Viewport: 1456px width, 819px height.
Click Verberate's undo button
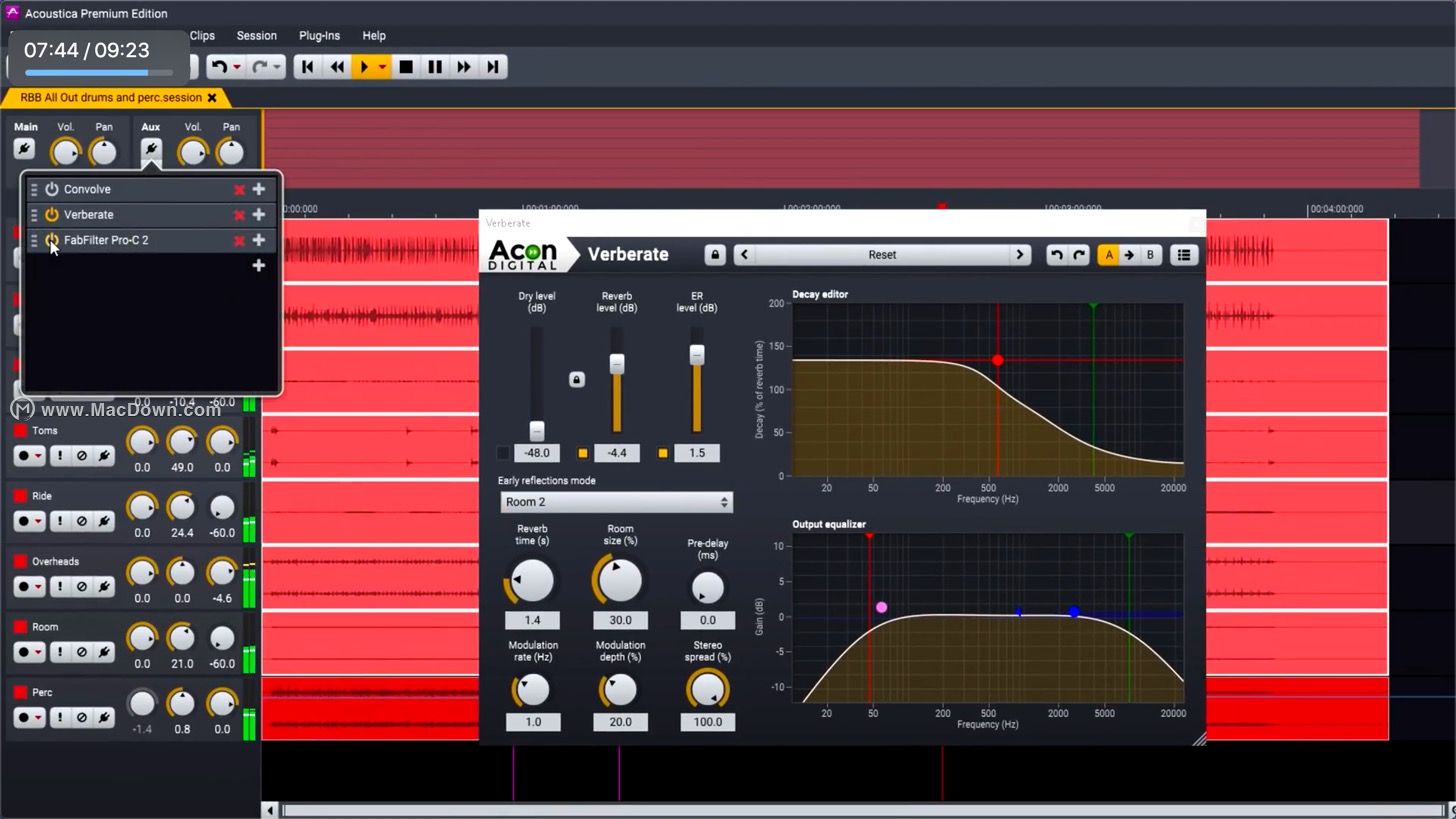click(x=1057, y=255)
